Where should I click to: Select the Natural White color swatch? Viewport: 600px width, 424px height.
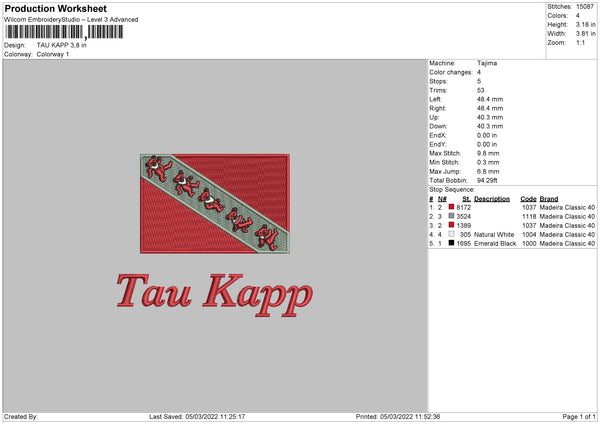click(x=451, y=234)
